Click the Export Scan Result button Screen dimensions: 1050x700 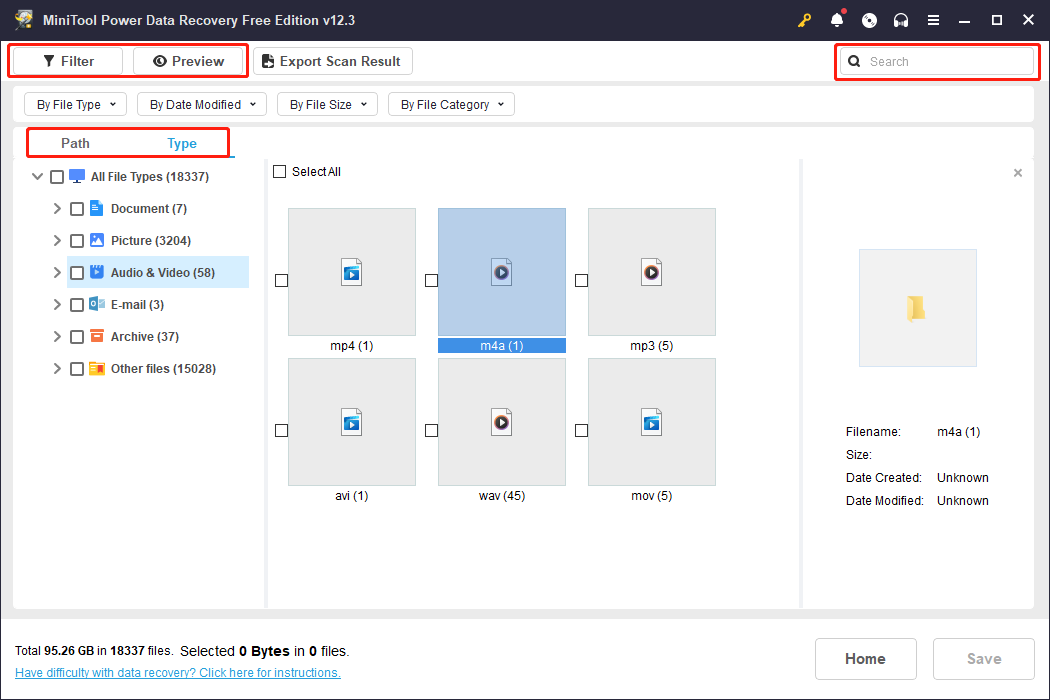(333, 61)
